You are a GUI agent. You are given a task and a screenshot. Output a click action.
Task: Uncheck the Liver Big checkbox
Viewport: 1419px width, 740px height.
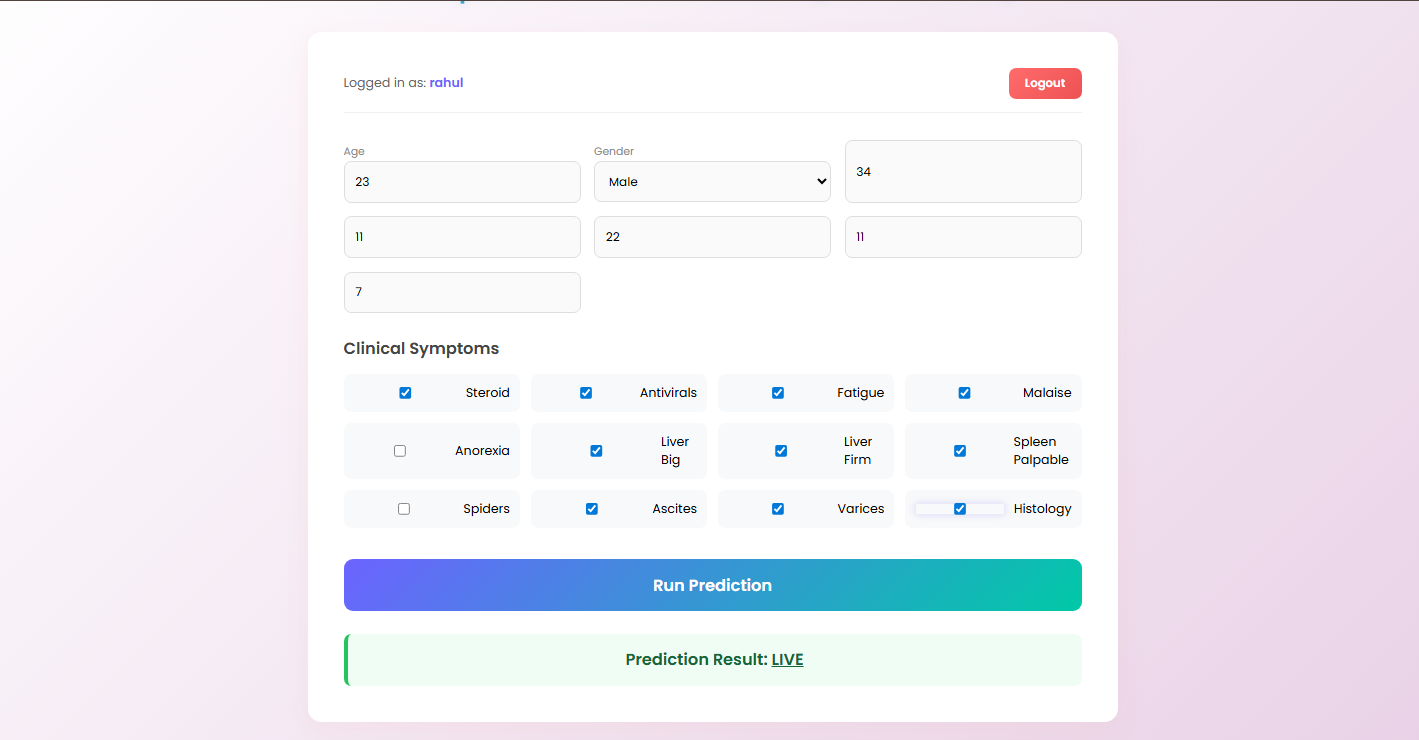pyautogui.click(x=596, y=451)
